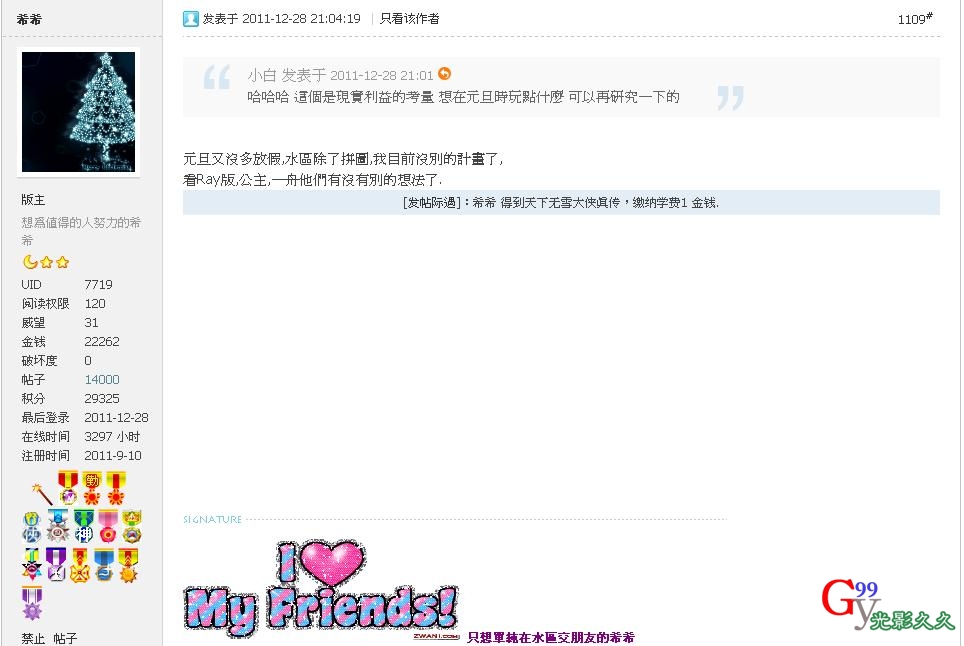This screenshot has height=646, width=964.
Task: Click the rainbow six-point star medal
Action: coord(32,565)
